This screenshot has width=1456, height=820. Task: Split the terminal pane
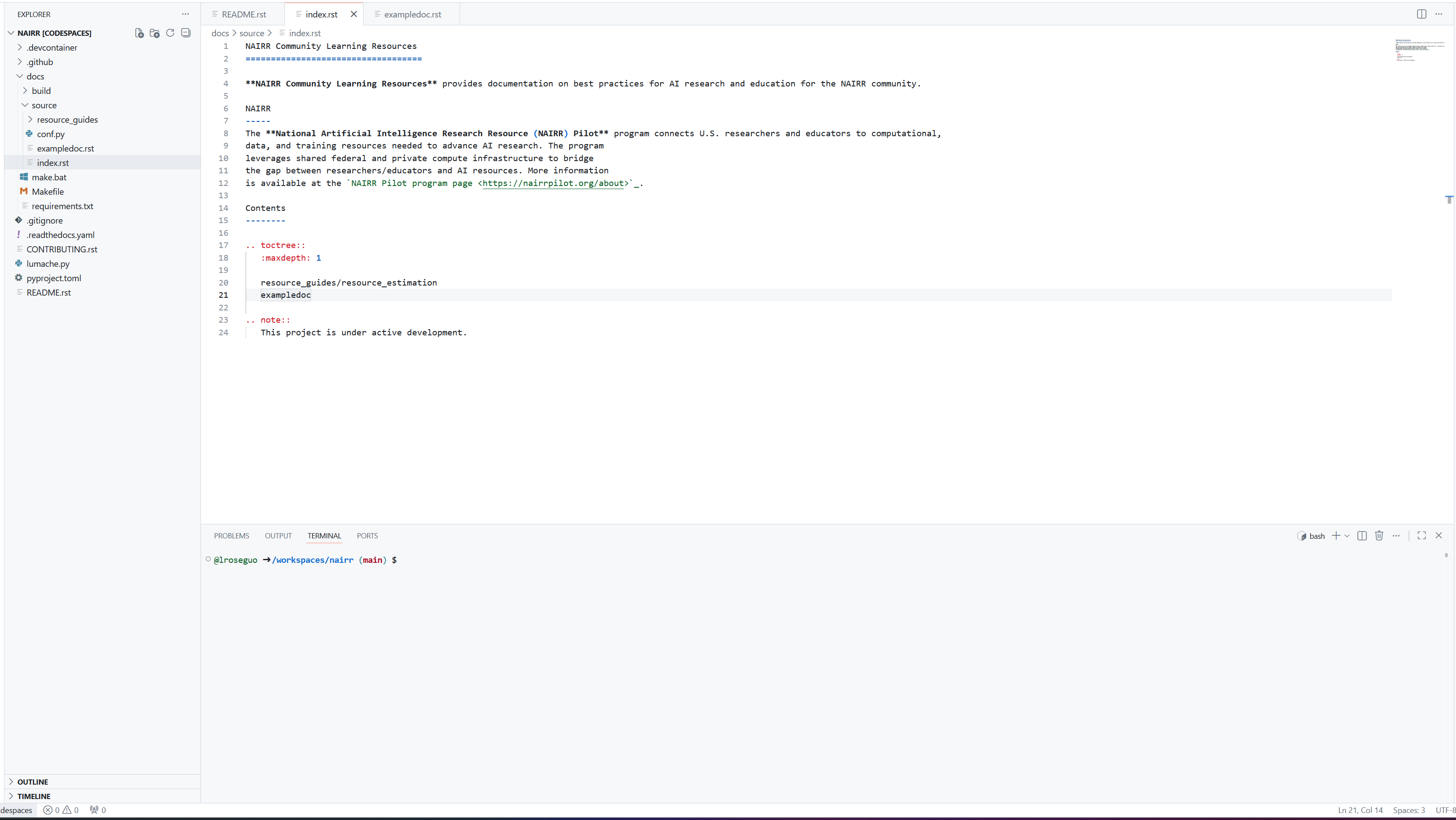point(1362,536)
